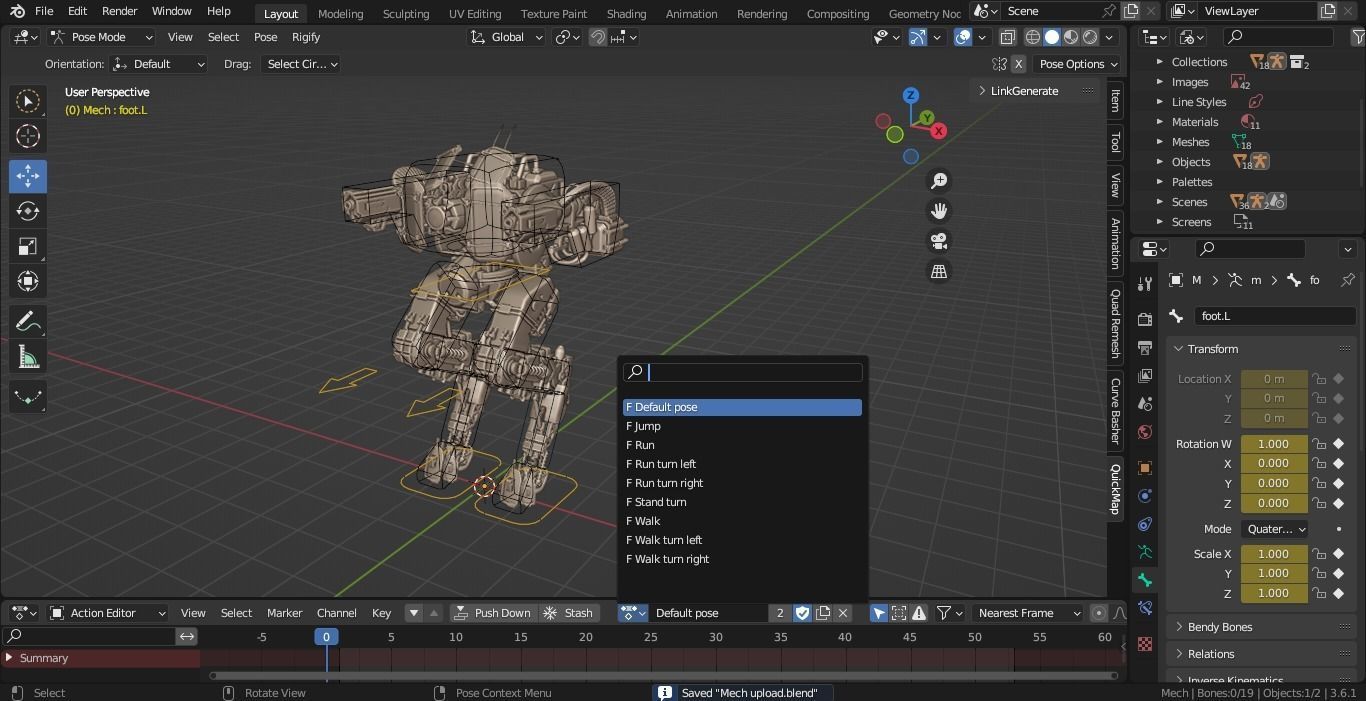This screenshot has width=1366, height=701.
Task: Open the Orientation Default dropdown
Action: pos(159,64)
